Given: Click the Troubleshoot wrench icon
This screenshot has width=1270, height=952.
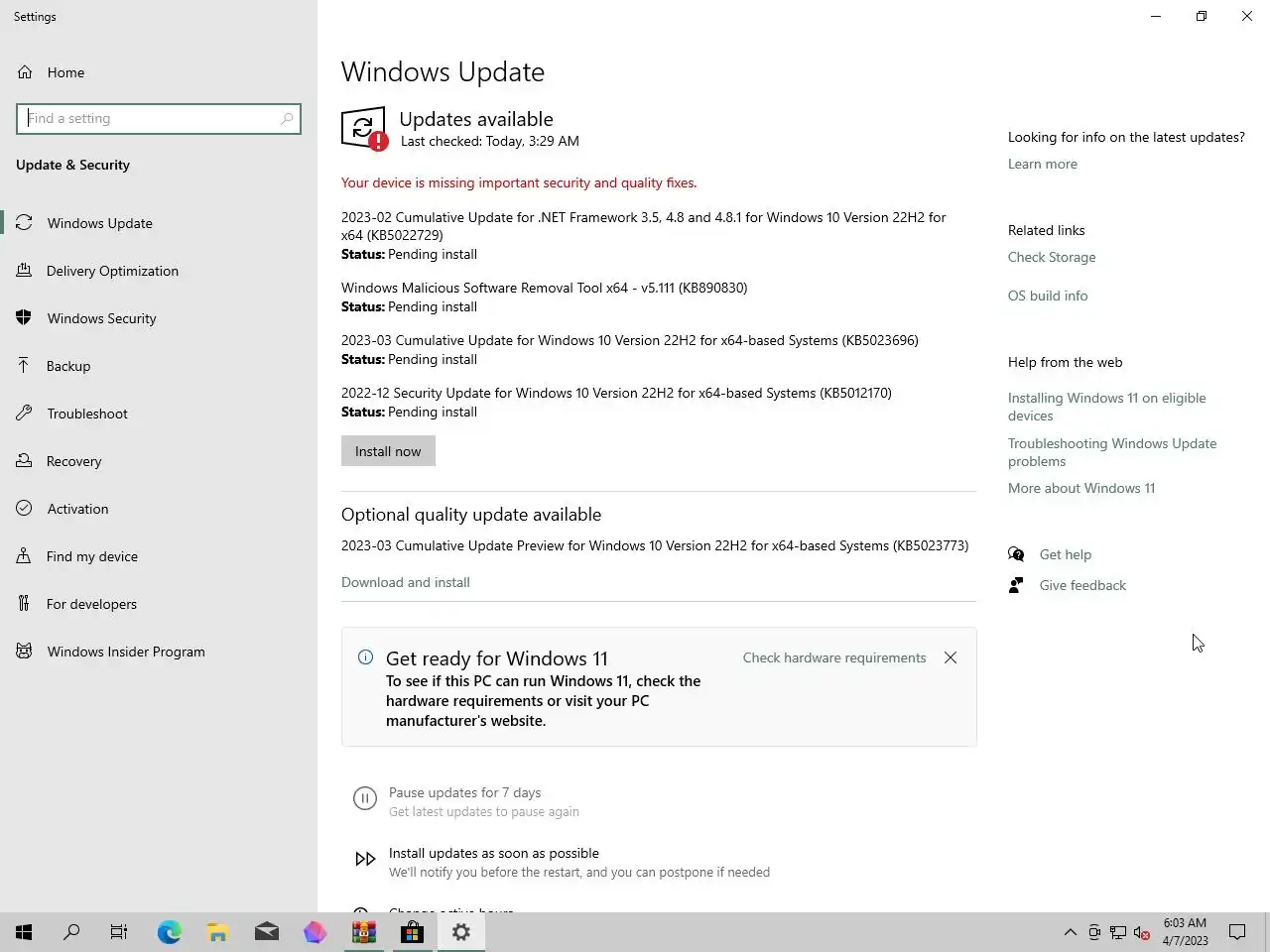Looking at the screenshot, I should (x=25, y=414).
